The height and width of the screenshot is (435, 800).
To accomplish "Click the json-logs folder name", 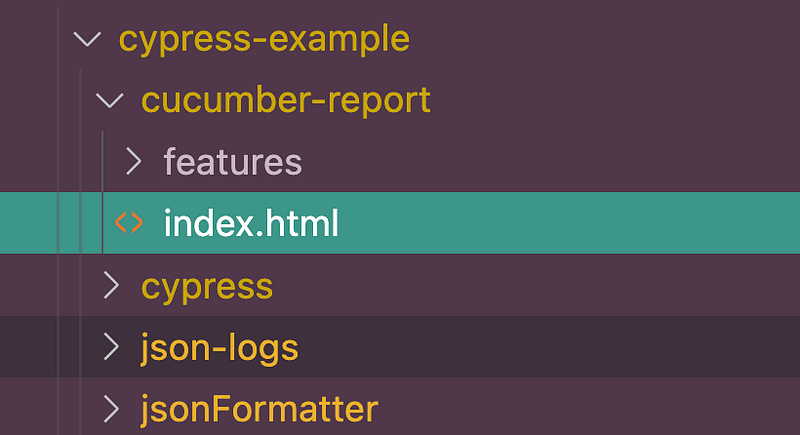I will [x=220, y=348].
